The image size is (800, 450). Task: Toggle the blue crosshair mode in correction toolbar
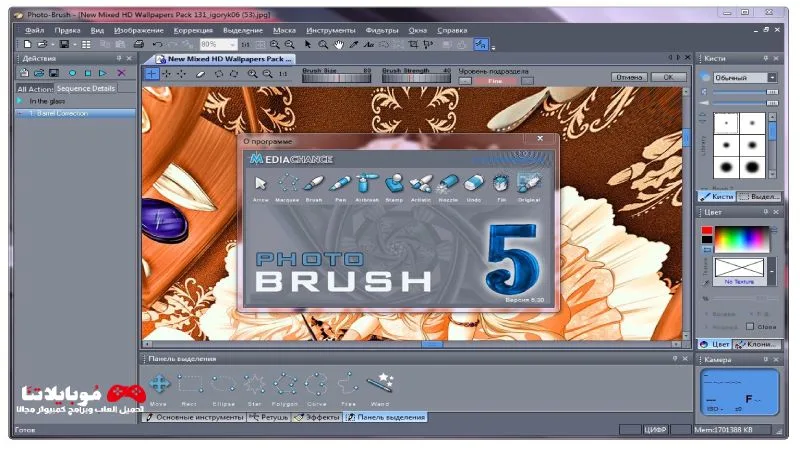(152, 74)
